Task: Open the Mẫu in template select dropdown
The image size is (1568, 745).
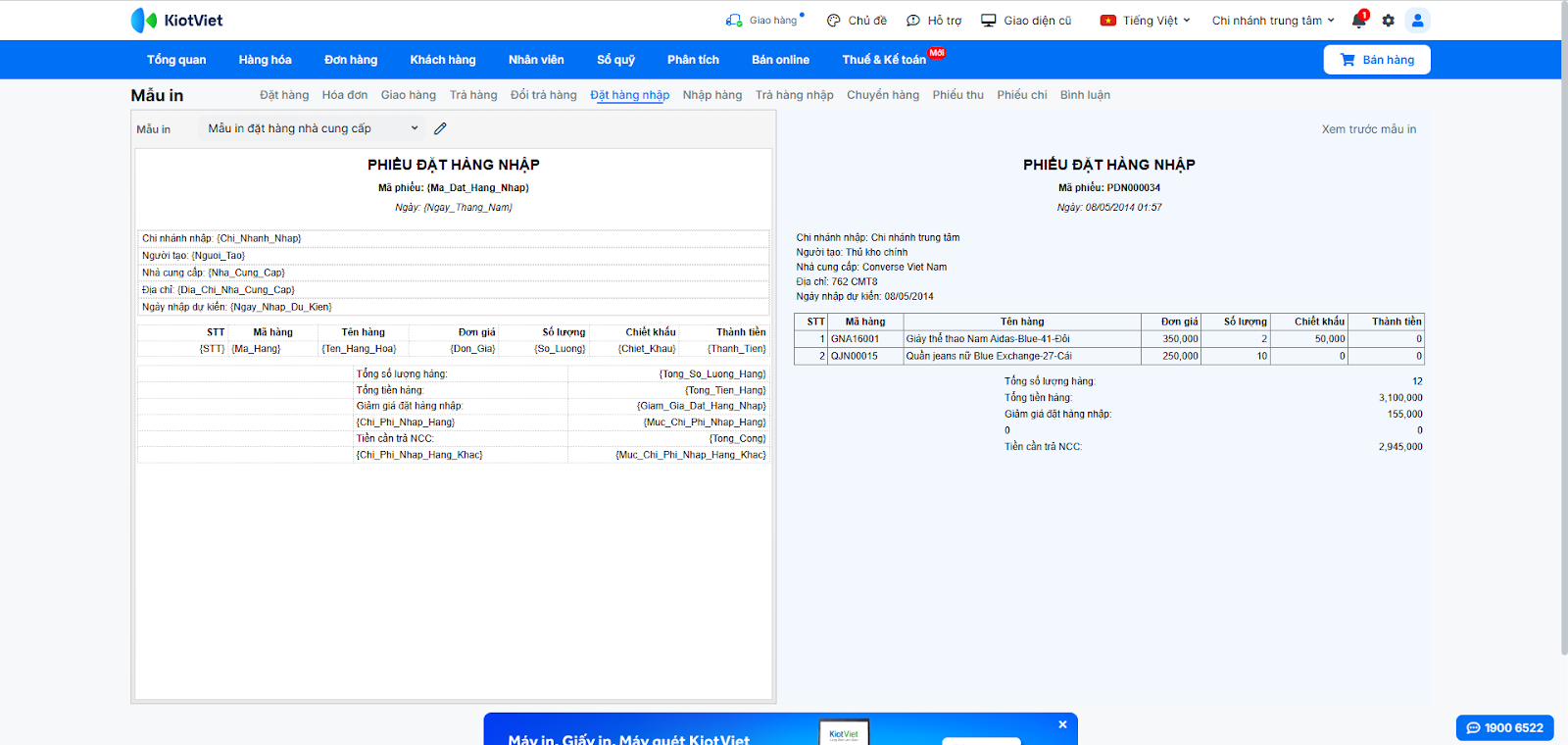Action: [x=313, y=128]
